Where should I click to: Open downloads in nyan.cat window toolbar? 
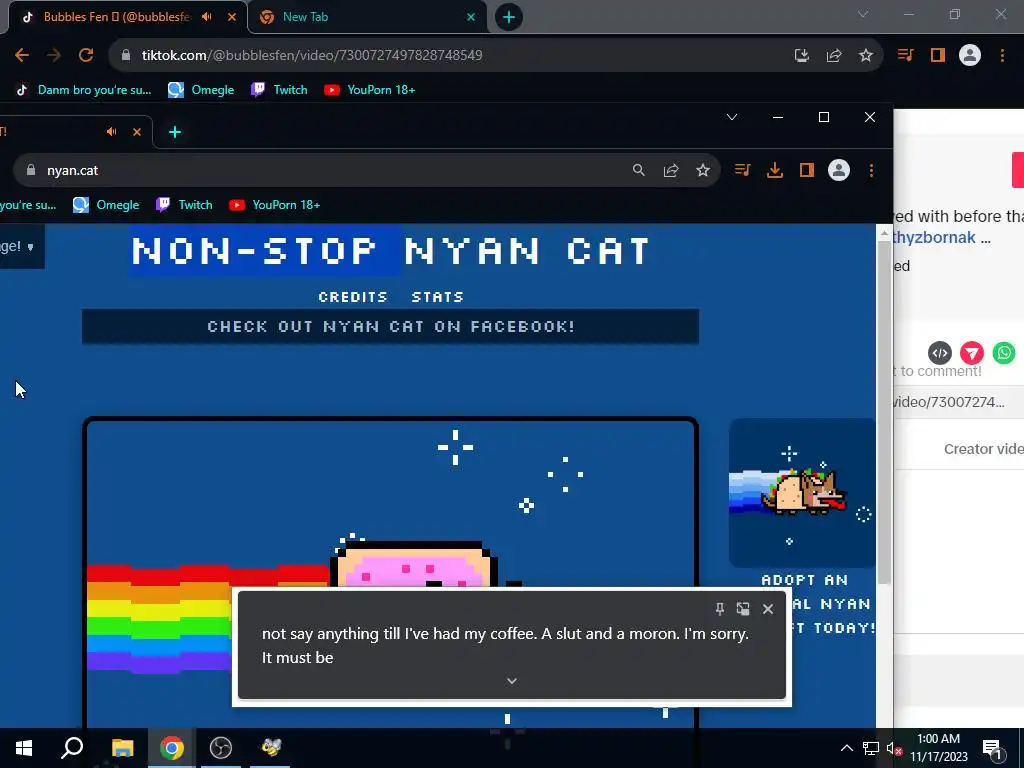[775, 170]
